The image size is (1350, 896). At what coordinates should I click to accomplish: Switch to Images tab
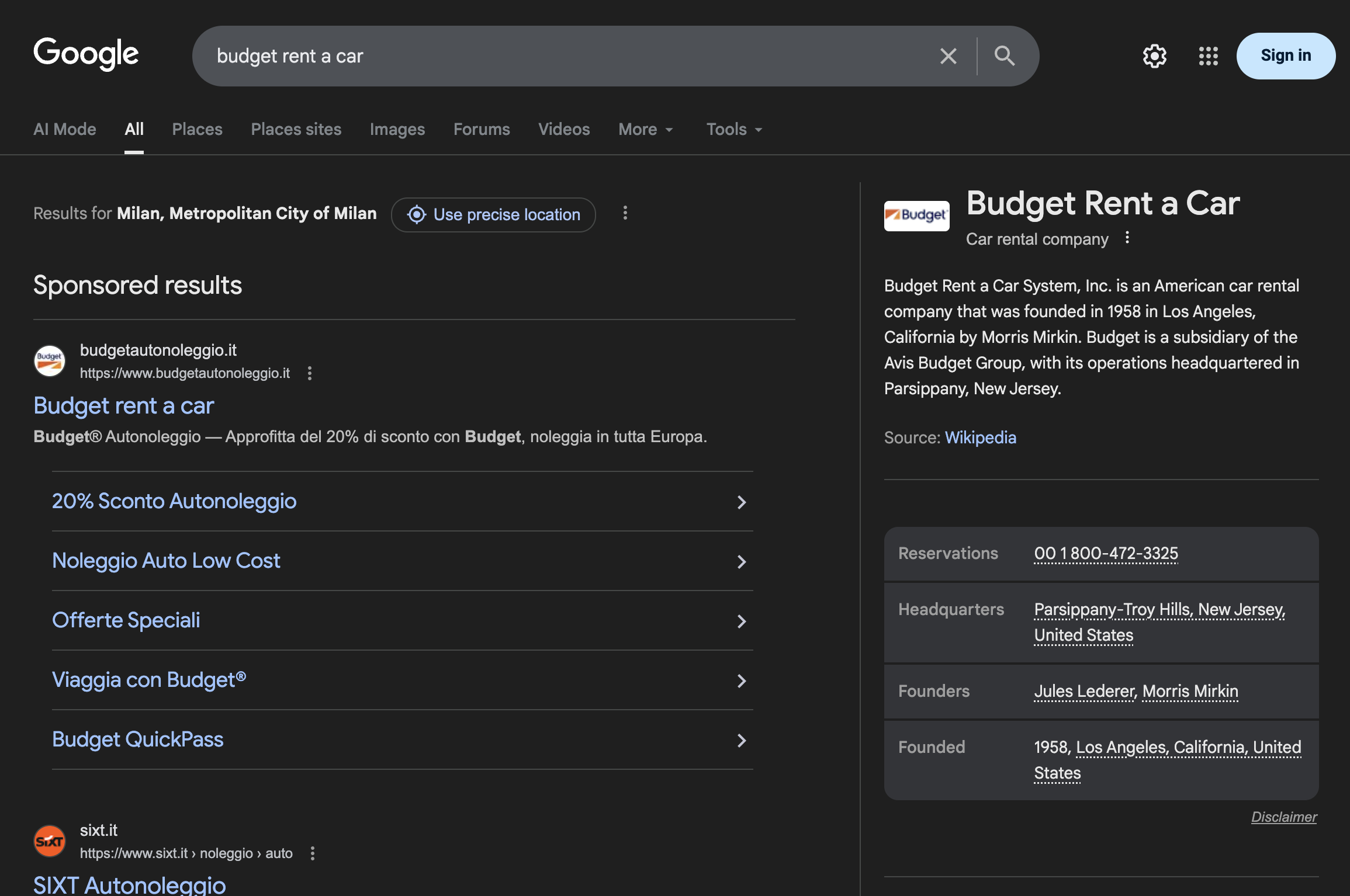397,129
